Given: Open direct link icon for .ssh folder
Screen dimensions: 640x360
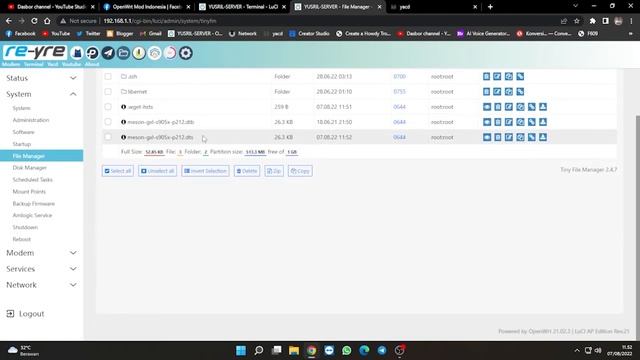Looking at the screenshot, I should [x=520, y=76].
